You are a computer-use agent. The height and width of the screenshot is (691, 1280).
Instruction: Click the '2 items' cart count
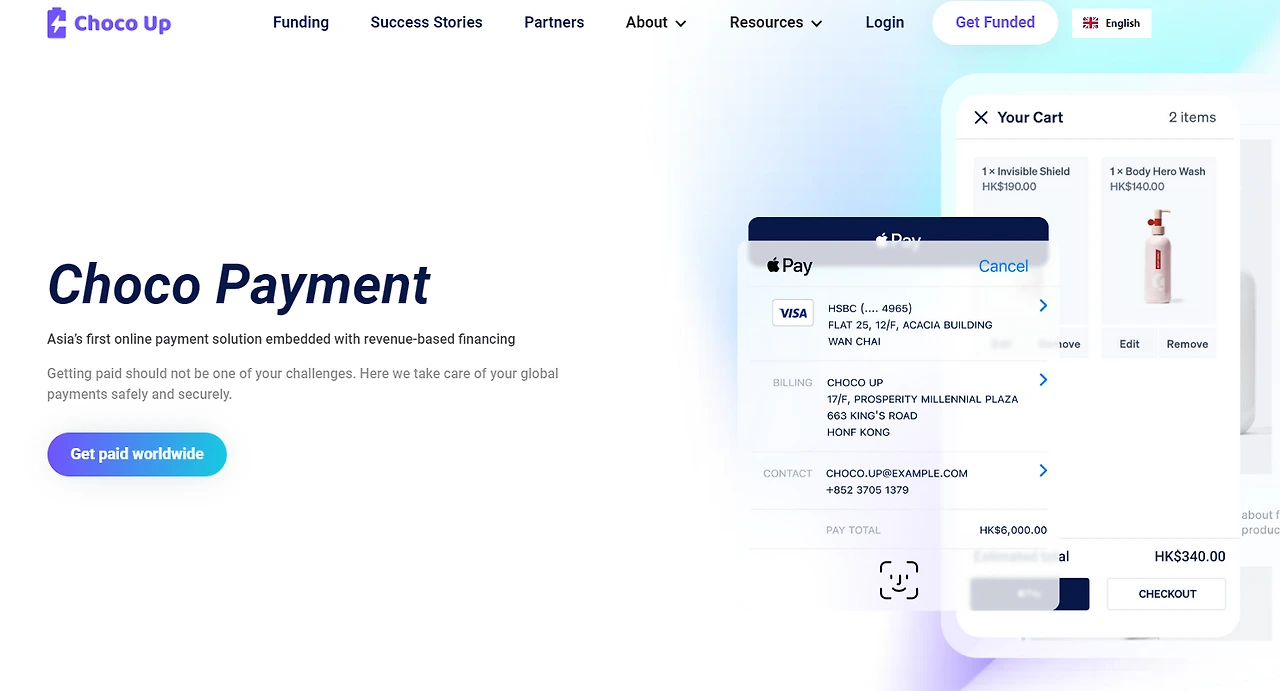(1192, 117)
